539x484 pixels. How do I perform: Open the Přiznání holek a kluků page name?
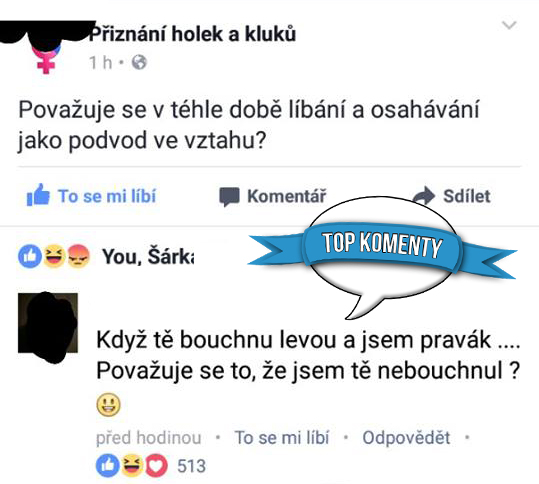(192, 34)
